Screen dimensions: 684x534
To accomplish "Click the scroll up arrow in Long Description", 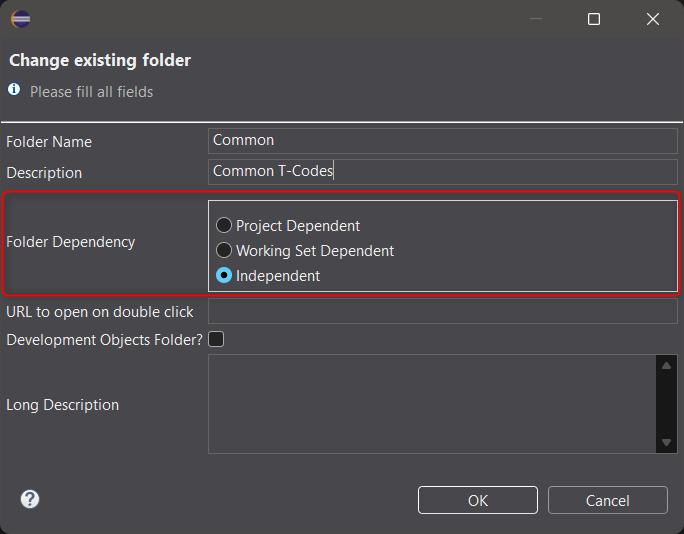I will (x=666, y=366).
